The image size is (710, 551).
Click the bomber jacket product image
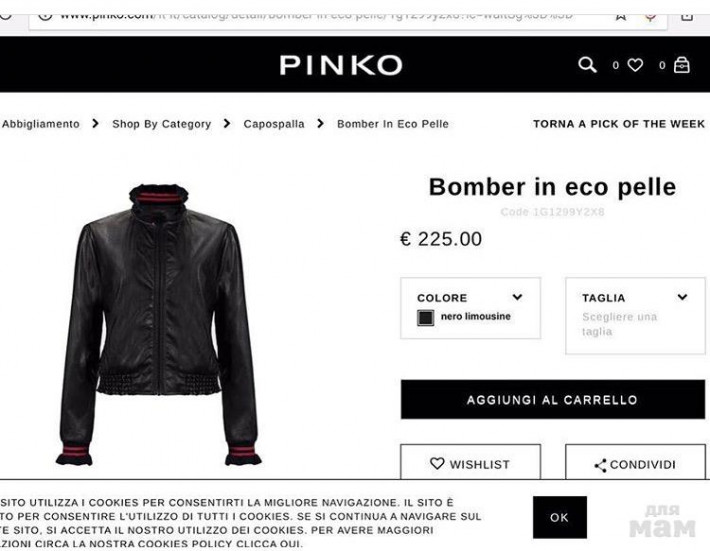click(158, 324)
